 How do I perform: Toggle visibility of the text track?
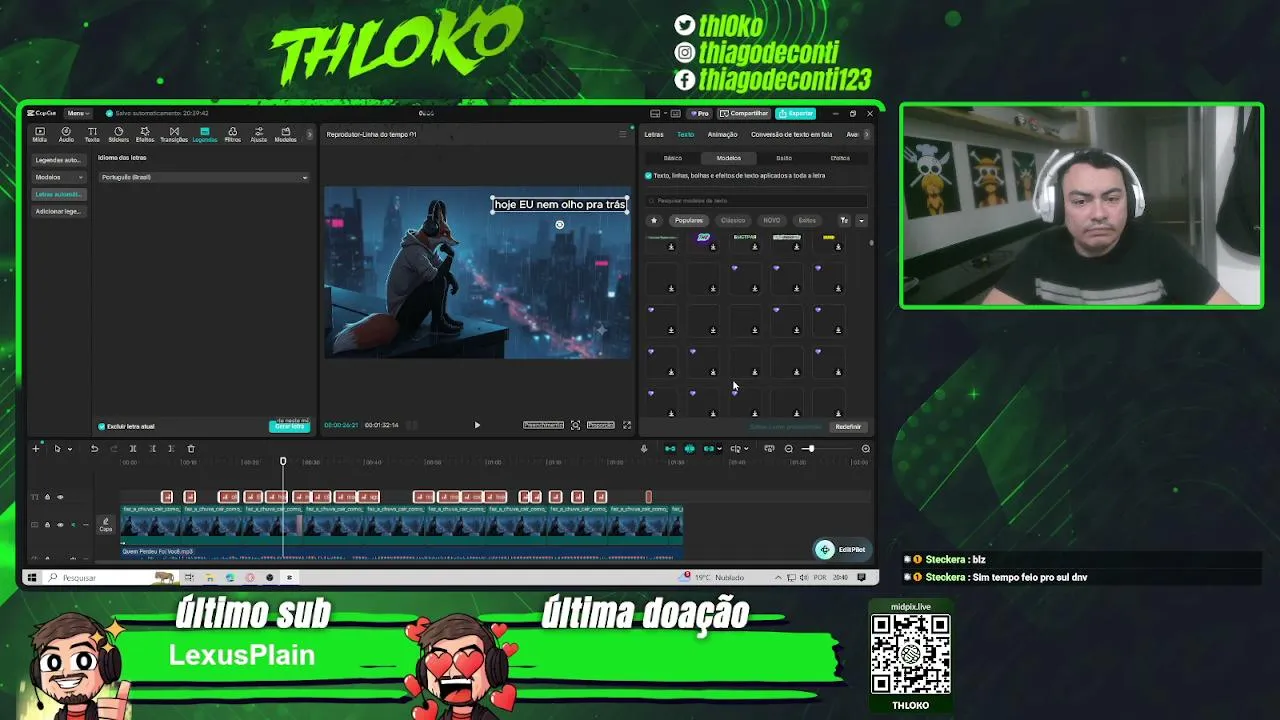point(60,497)
